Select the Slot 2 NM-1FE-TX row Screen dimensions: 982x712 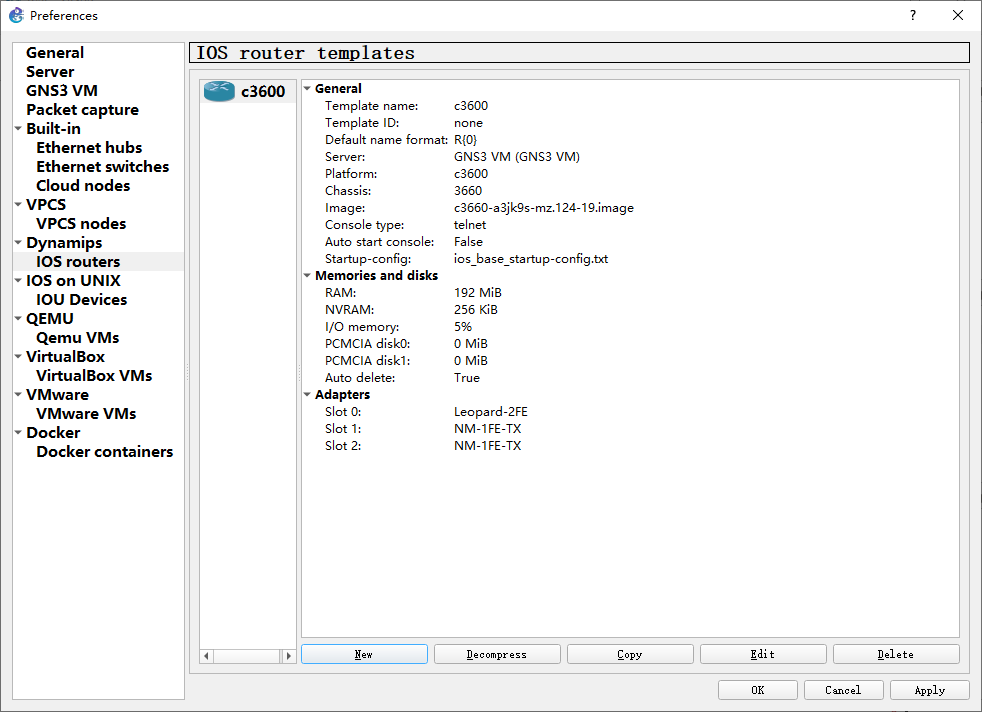click(x=630, y=445)
